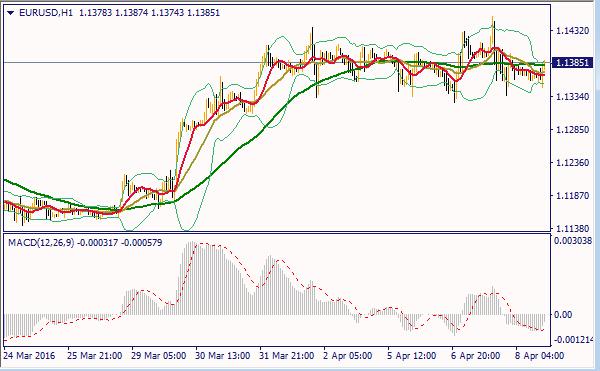The width and height of the screenshot is (600, 371).
Task: Click the OHLC values 1.13783 1.13874 1.13743 1.13851
Action: pyautogui.click(x=150, y=13)
